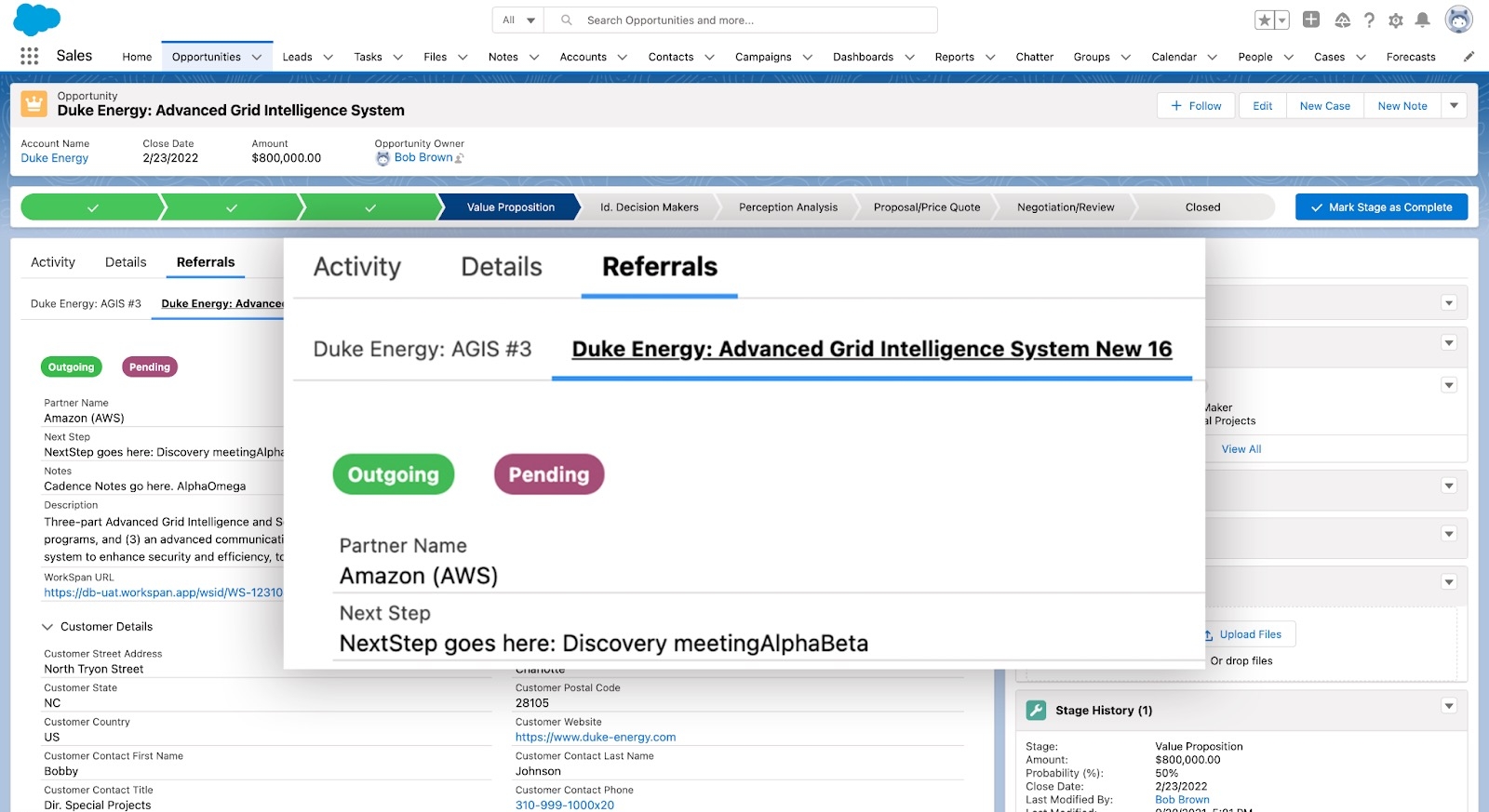Click the Favorites star icon
1489x812 pixels.
coord(1264,20)
